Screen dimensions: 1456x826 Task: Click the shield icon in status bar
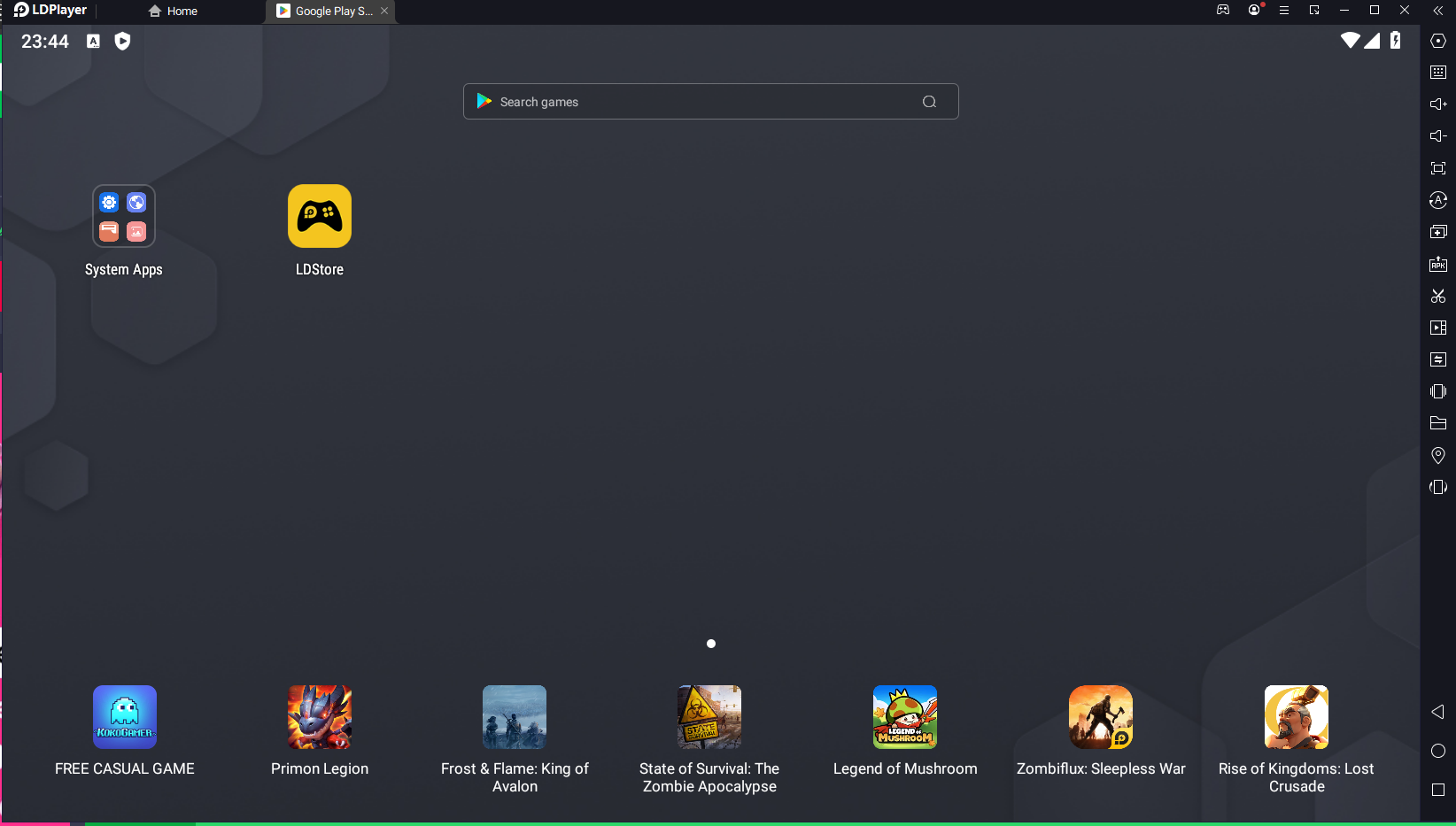[122, 41]
